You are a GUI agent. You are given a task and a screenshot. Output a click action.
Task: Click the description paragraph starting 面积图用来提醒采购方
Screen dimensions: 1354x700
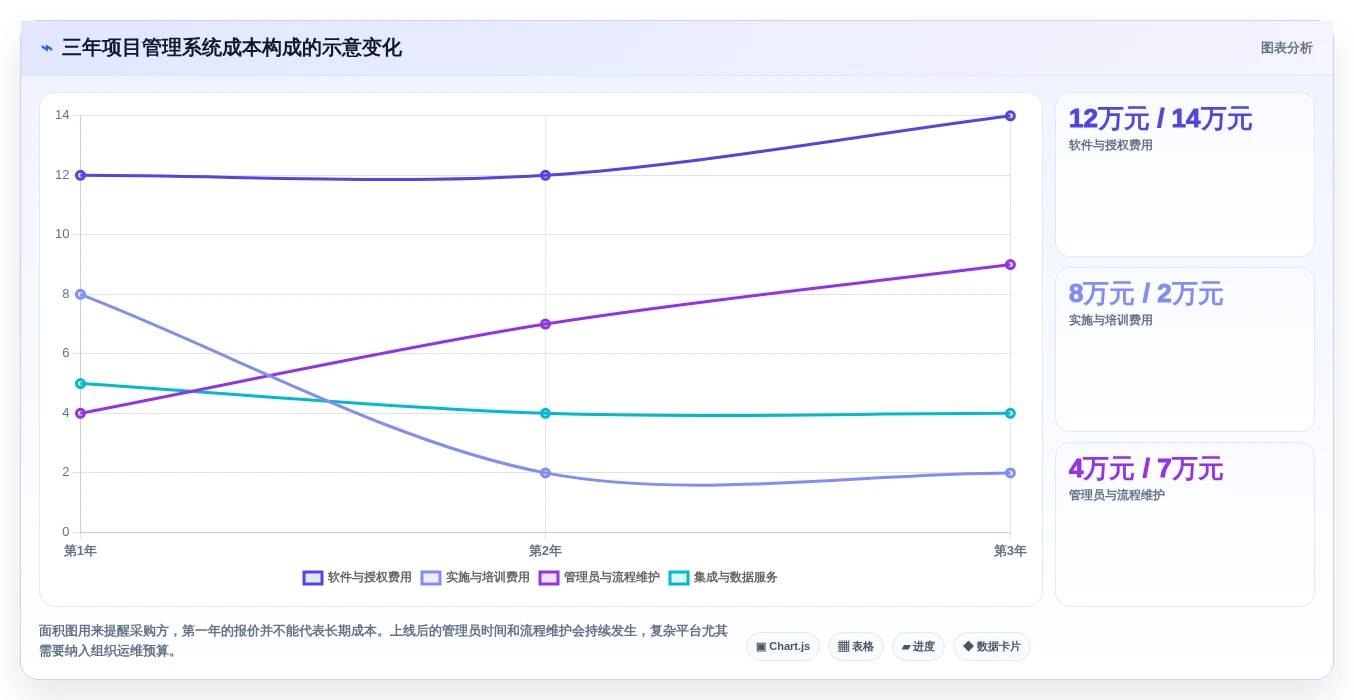[x=383, y=641]
